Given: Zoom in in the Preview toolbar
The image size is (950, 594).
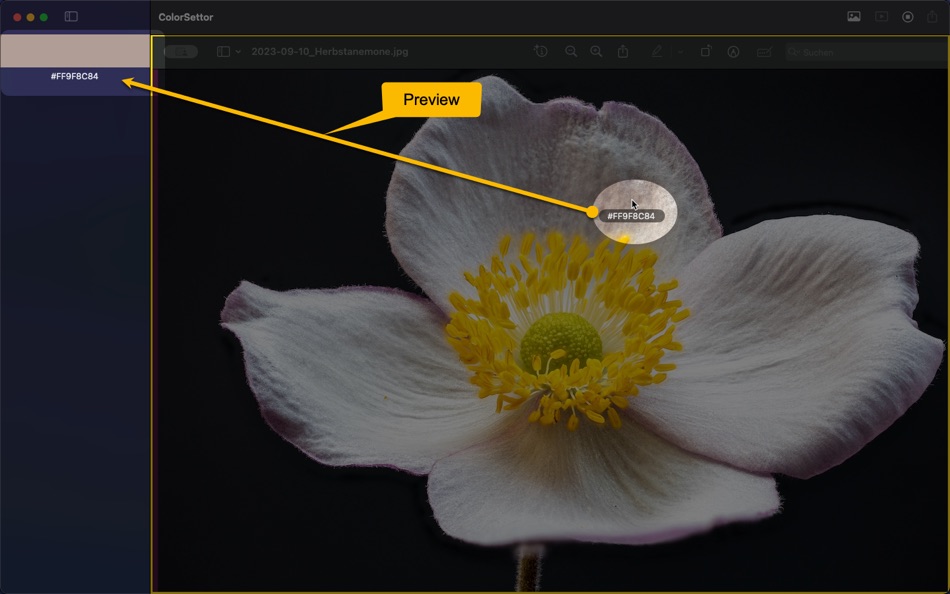Looking at the screenshot, I should (x=596, y=52).
